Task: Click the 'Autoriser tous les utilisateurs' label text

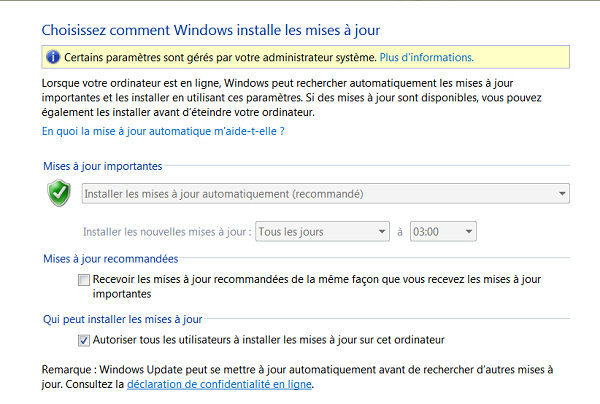Action: click(x=270, y=340)
